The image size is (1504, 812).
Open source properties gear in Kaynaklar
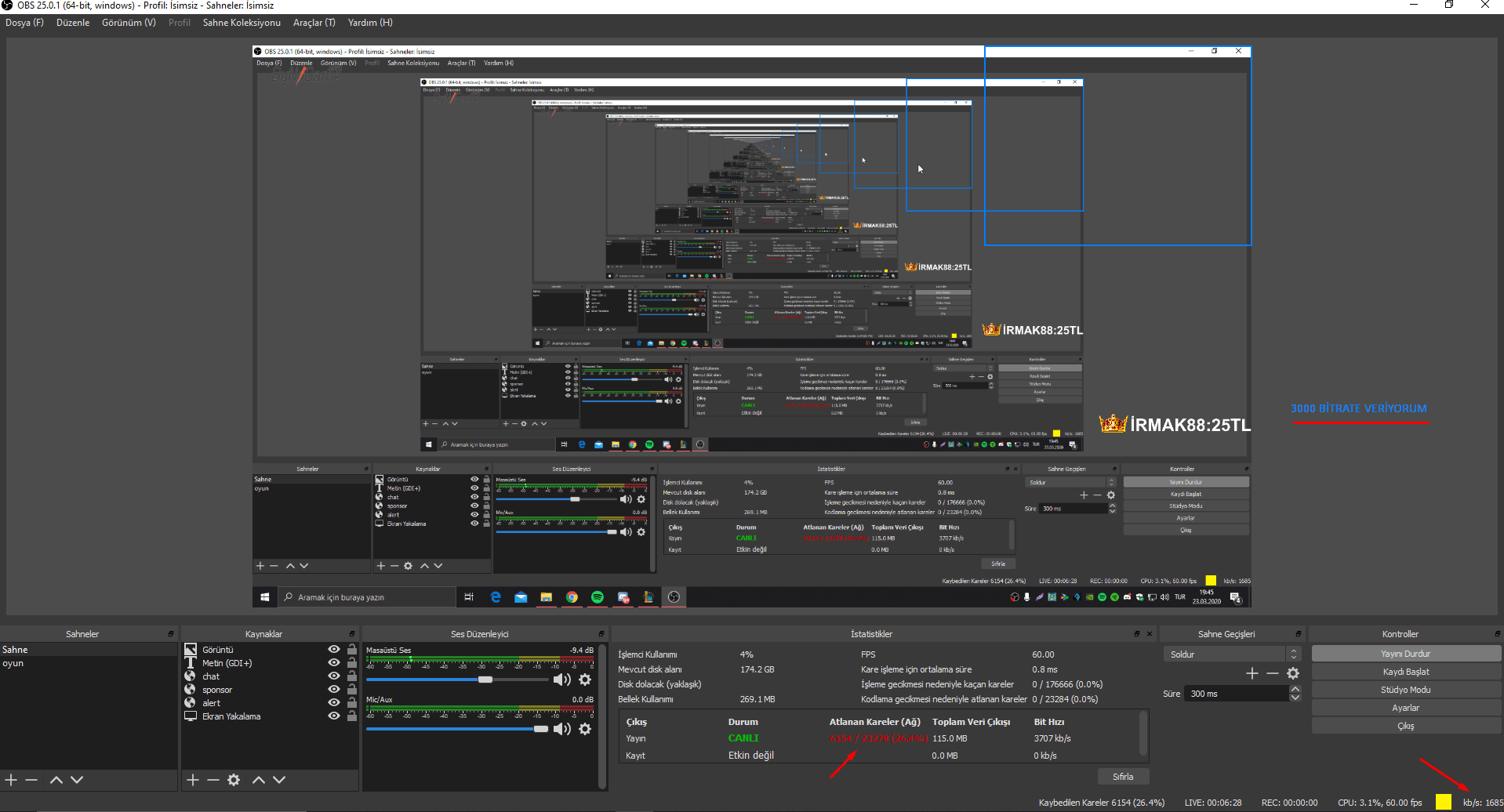(234, 780)
